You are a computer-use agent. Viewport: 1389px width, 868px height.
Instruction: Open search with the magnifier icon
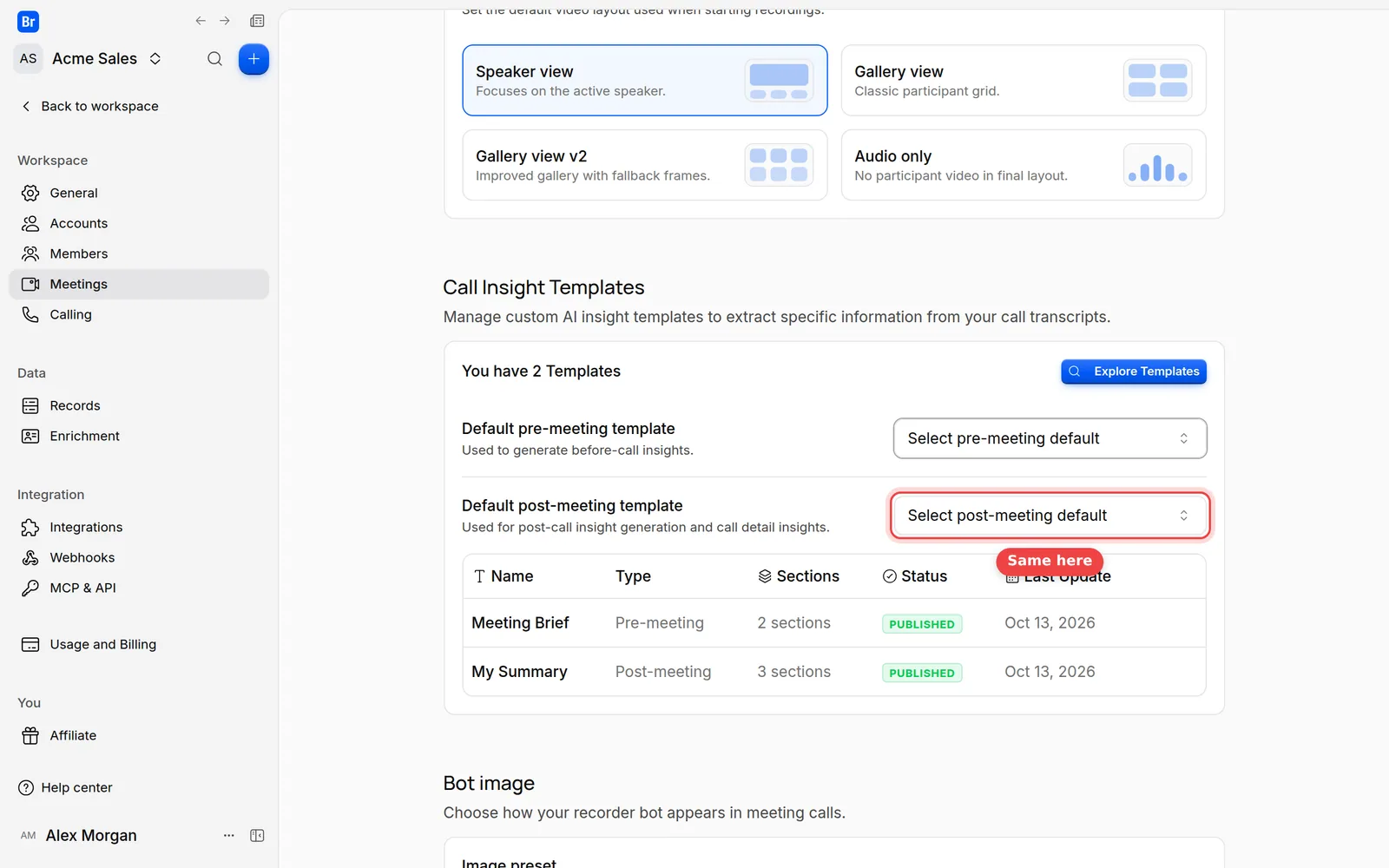[x=214, y=59]
